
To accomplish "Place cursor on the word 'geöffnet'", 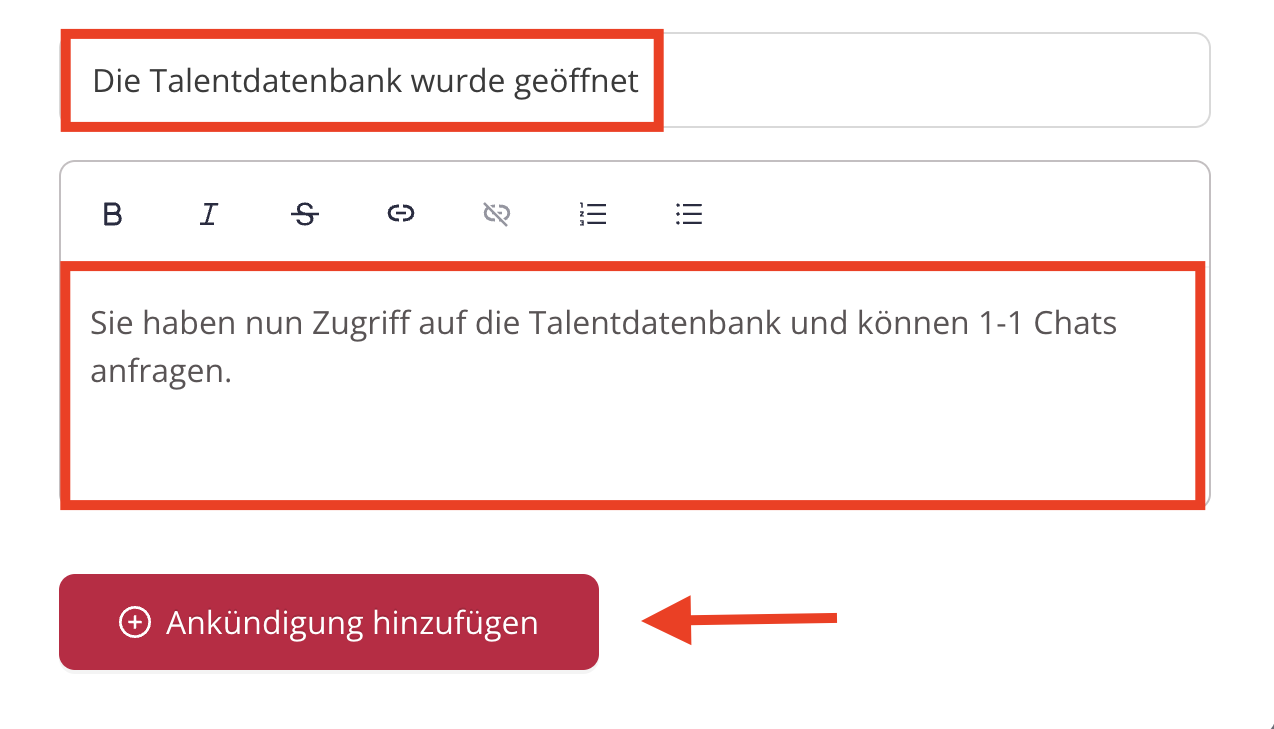I will 576,81.
